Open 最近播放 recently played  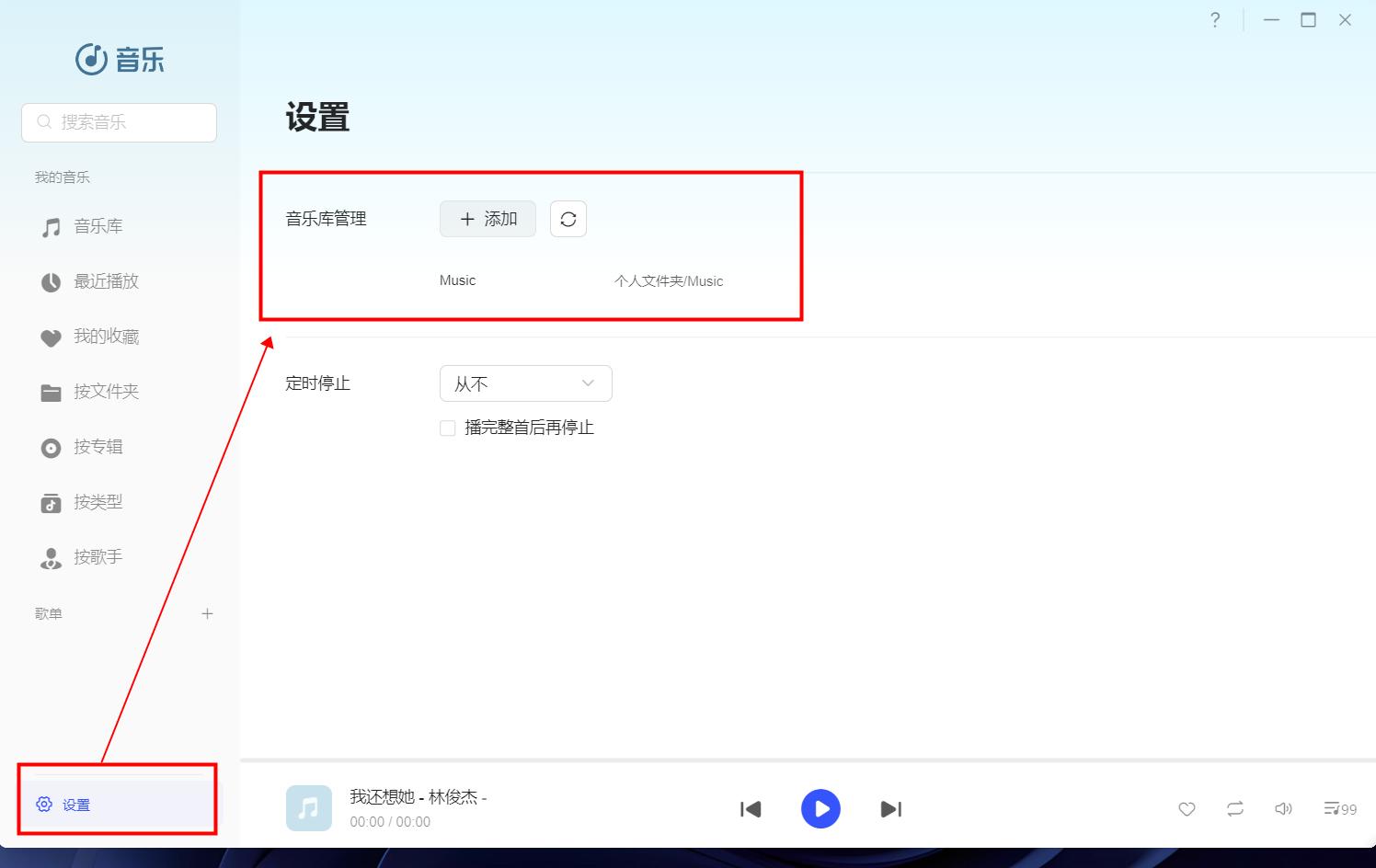(x=106, y=281)
